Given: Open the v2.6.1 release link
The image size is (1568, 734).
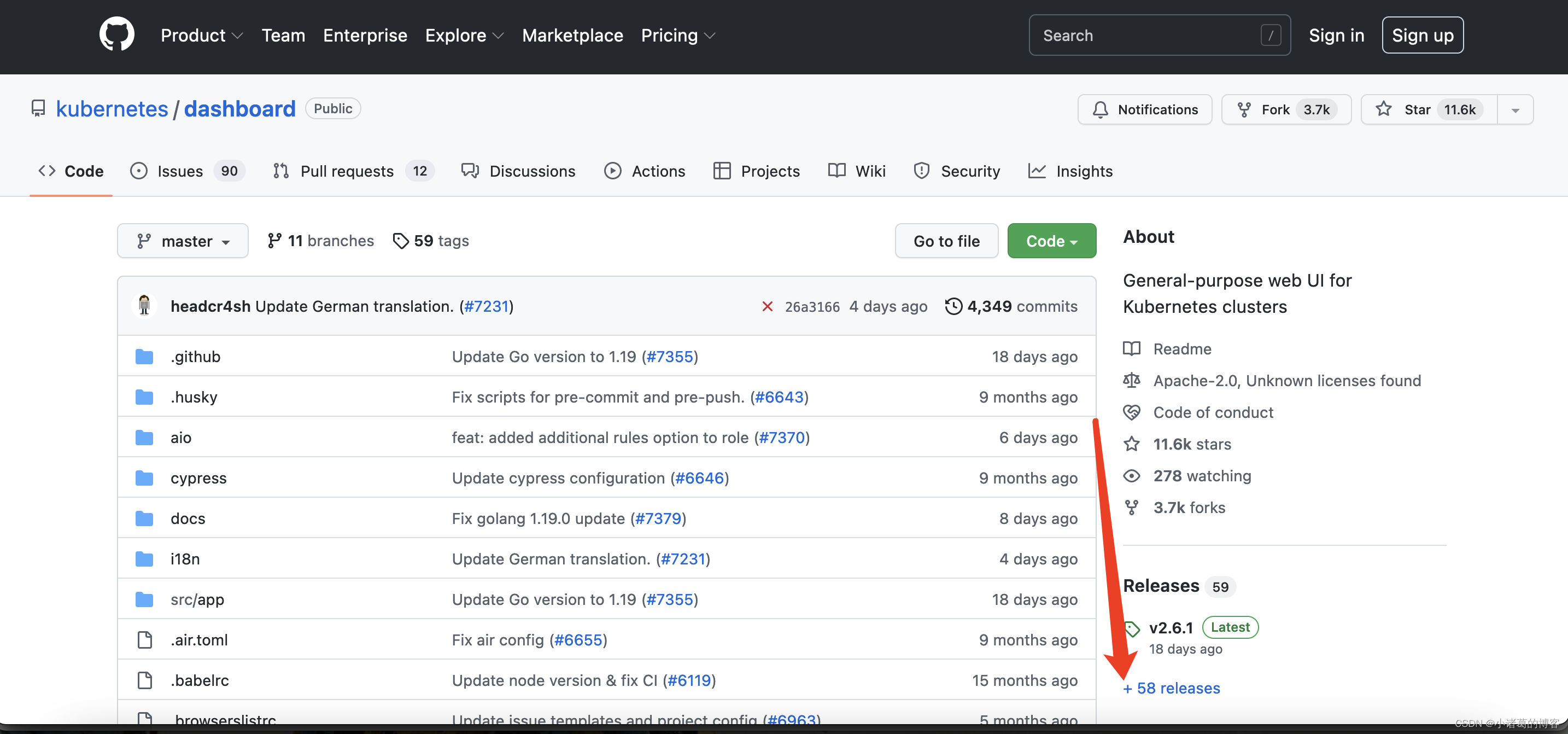Looking at the screenshot, I should point(1171,627).
